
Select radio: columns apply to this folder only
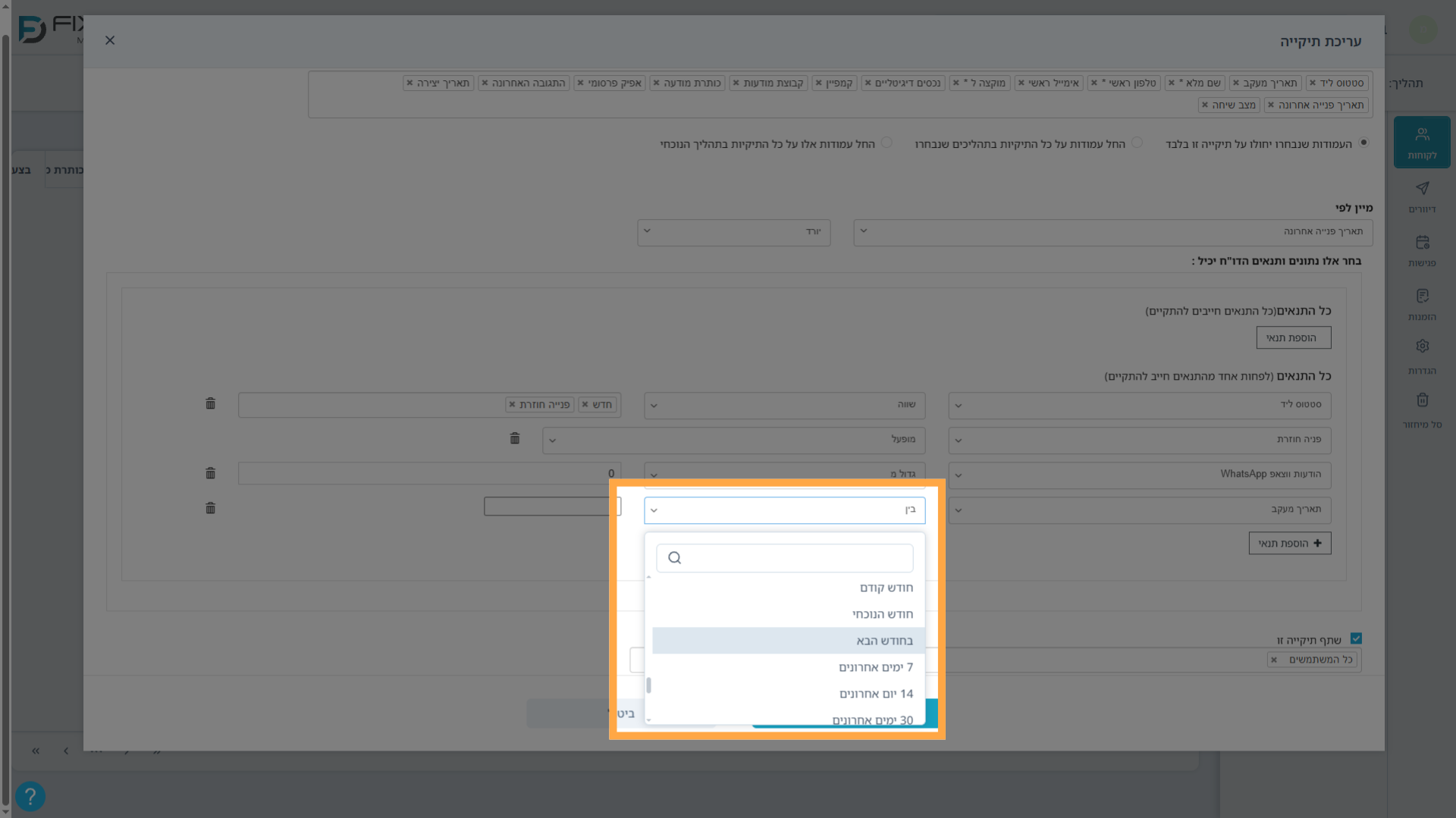1363,143
